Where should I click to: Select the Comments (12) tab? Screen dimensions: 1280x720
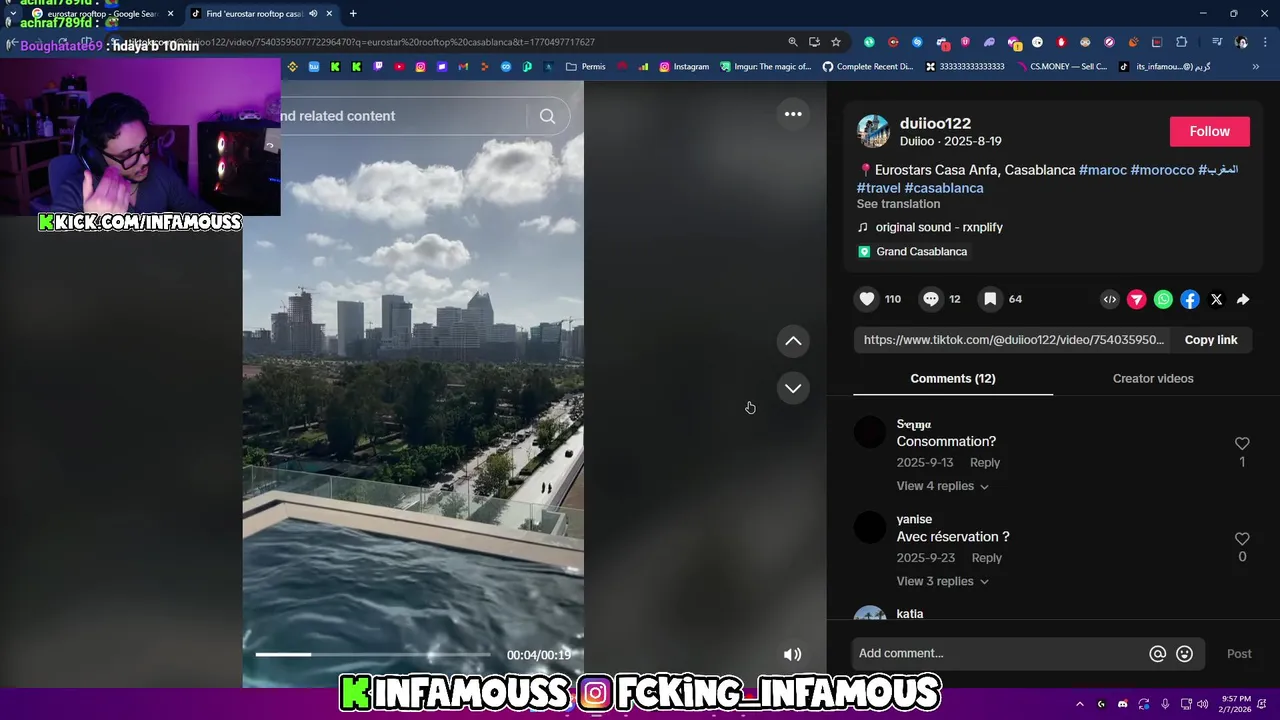pyautogui.click(x=952, y=378)
